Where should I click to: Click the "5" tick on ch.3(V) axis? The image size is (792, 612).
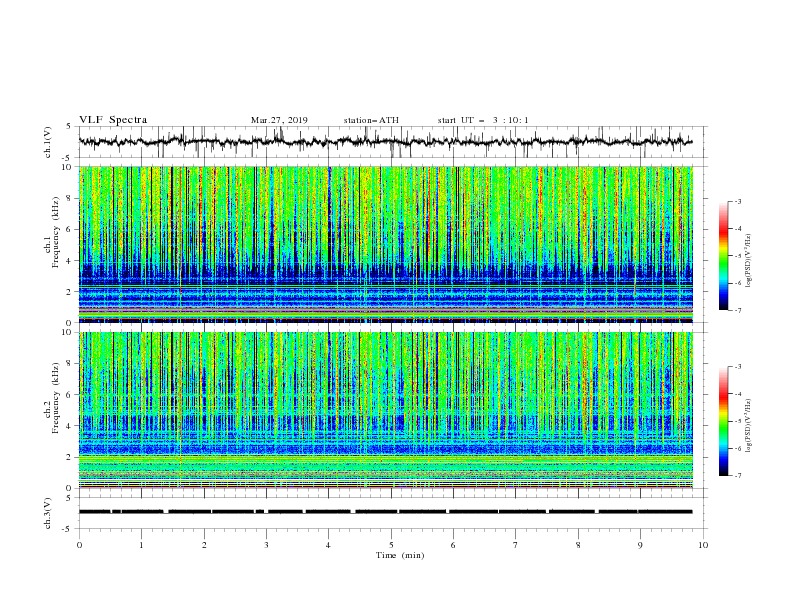[70, 498]
